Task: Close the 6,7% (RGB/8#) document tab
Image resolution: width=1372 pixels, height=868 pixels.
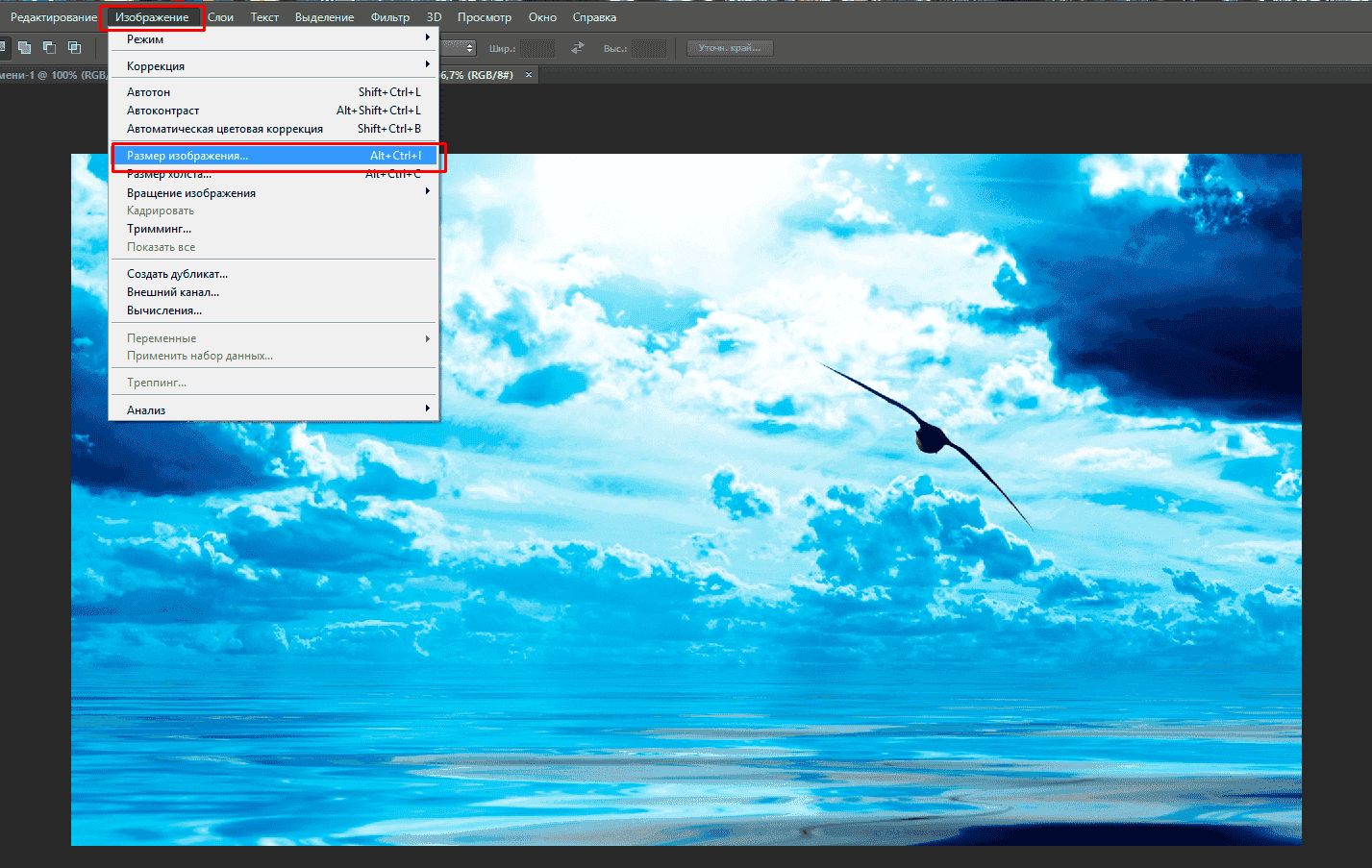Action: coord(529,75)
